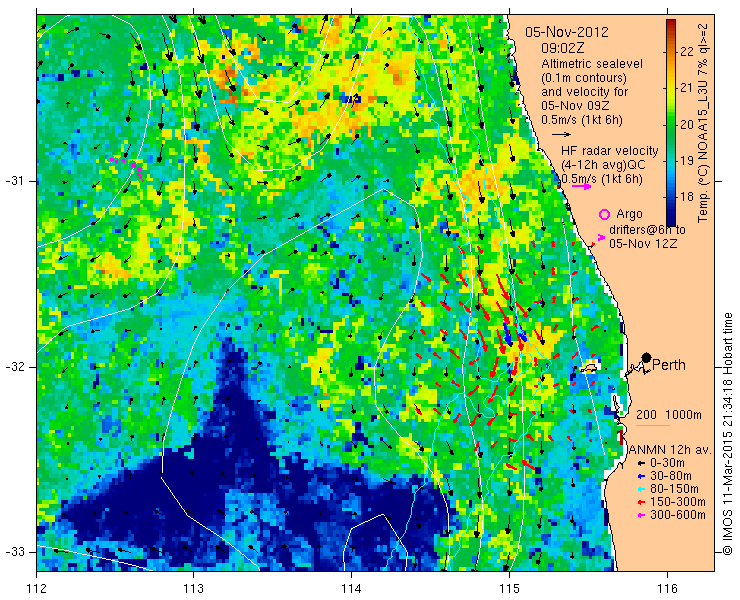740x600 pixels.
Task: Click the '(4-12h avg)QC' text
Action: pyautogui.click(x=603, y=165)
